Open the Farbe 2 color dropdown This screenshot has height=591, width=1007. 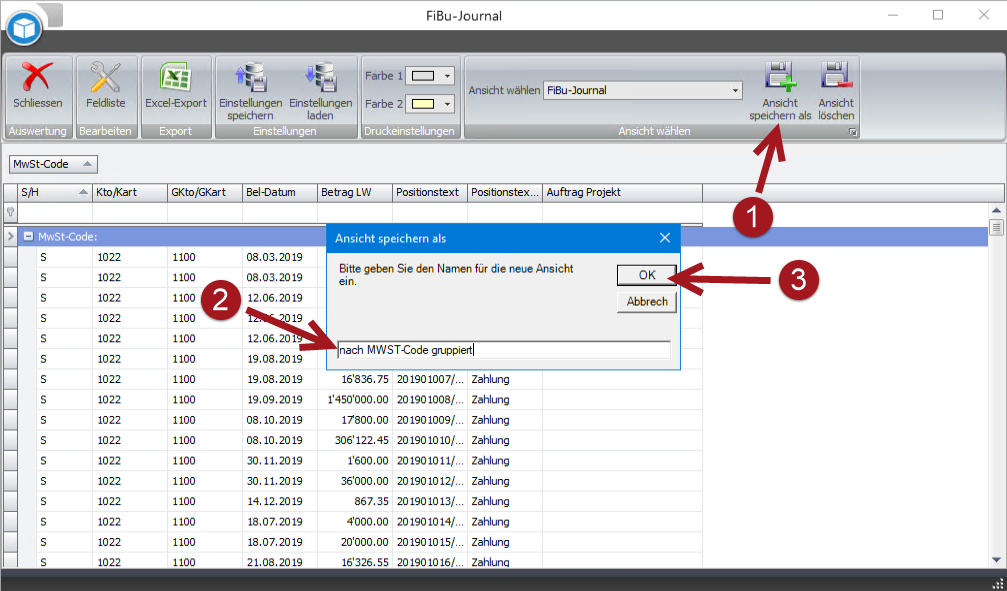tap(447, 104)
